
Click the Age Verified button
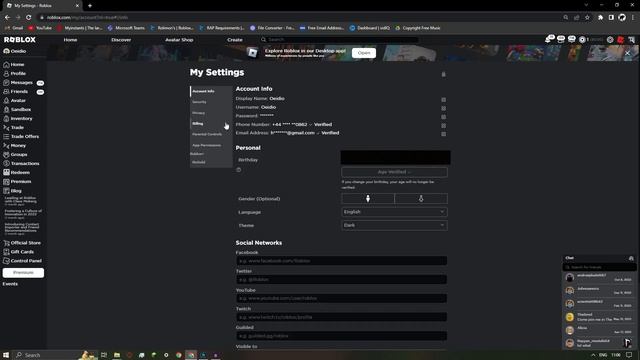pyautogui.click(x=394, y=172)
